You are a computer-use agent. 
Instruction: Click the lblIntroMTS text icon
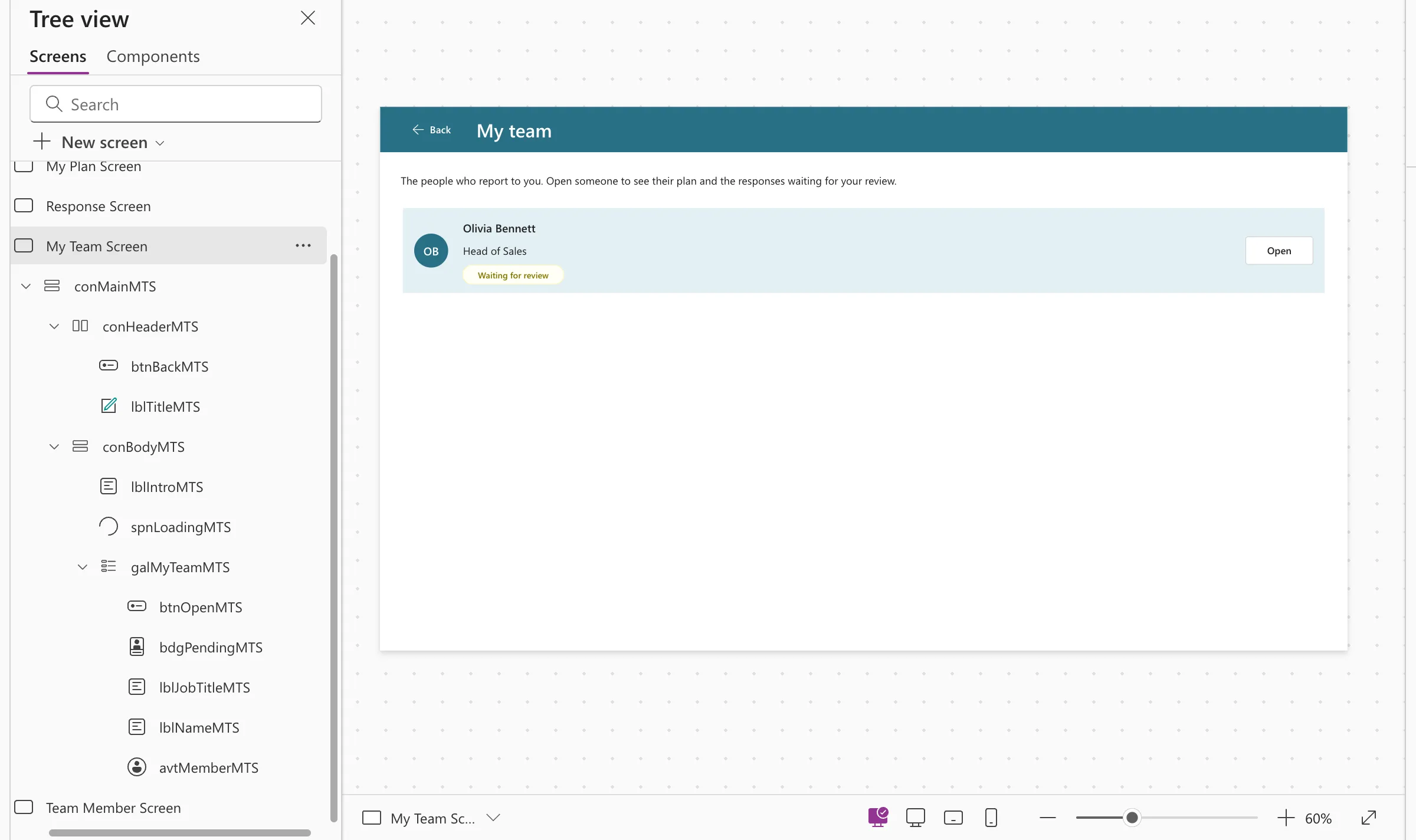point(109,486)
